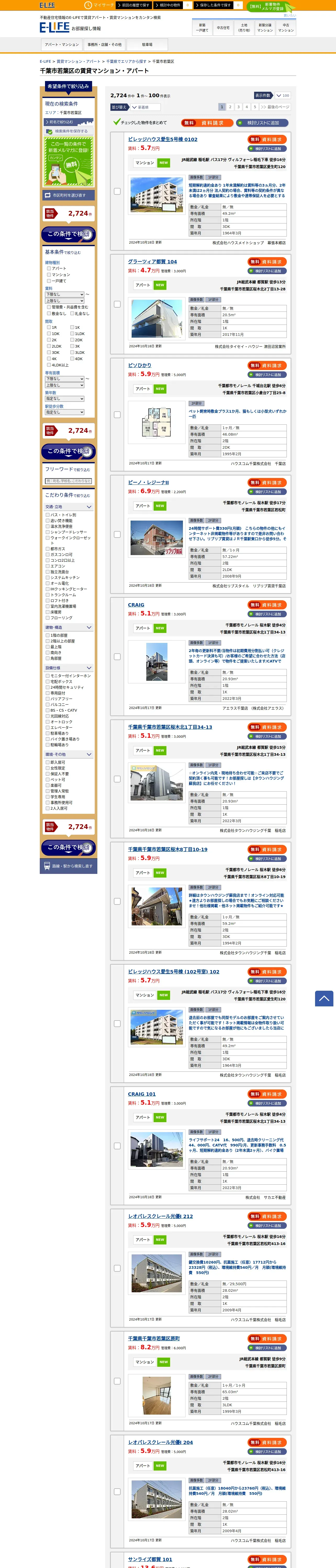Open 賃料 上限なし dropdown
The image size is (336, 1568).
tap(65, 301)
